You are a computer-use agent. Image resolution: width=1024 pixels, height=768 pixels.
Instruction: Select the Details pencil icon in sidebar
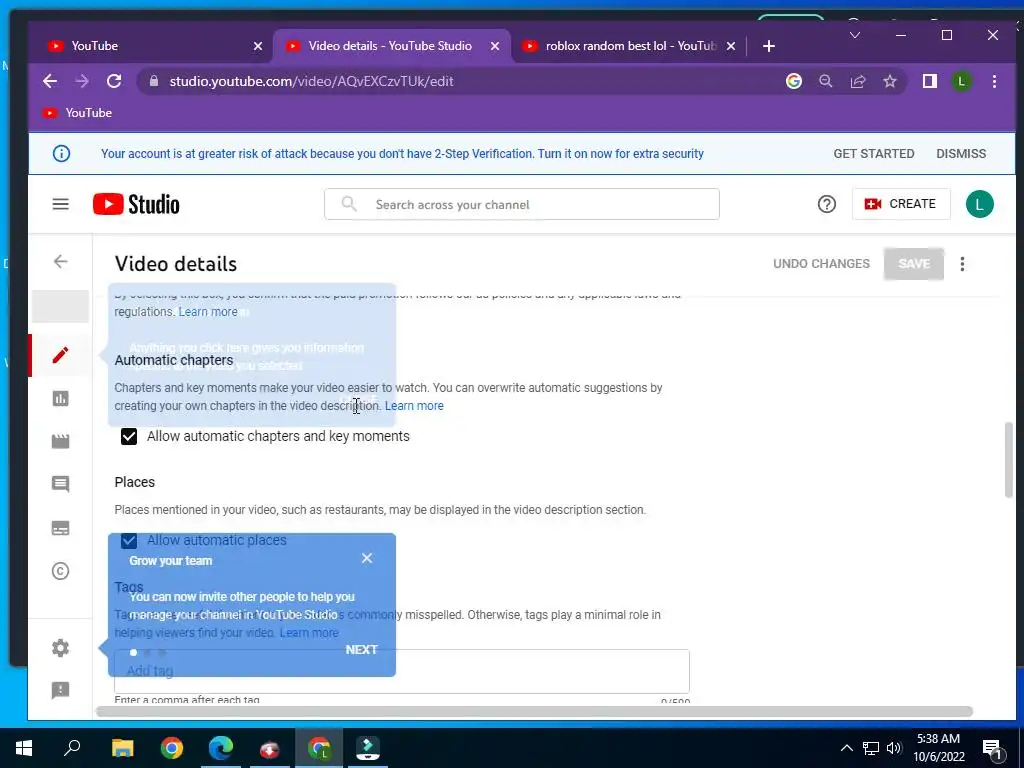coord(60,355)
